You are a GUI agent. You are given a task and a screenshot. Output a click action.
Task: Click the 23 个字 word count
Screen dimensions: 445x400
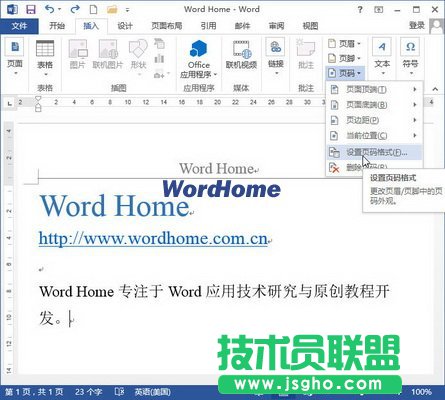tap(88, 392)
